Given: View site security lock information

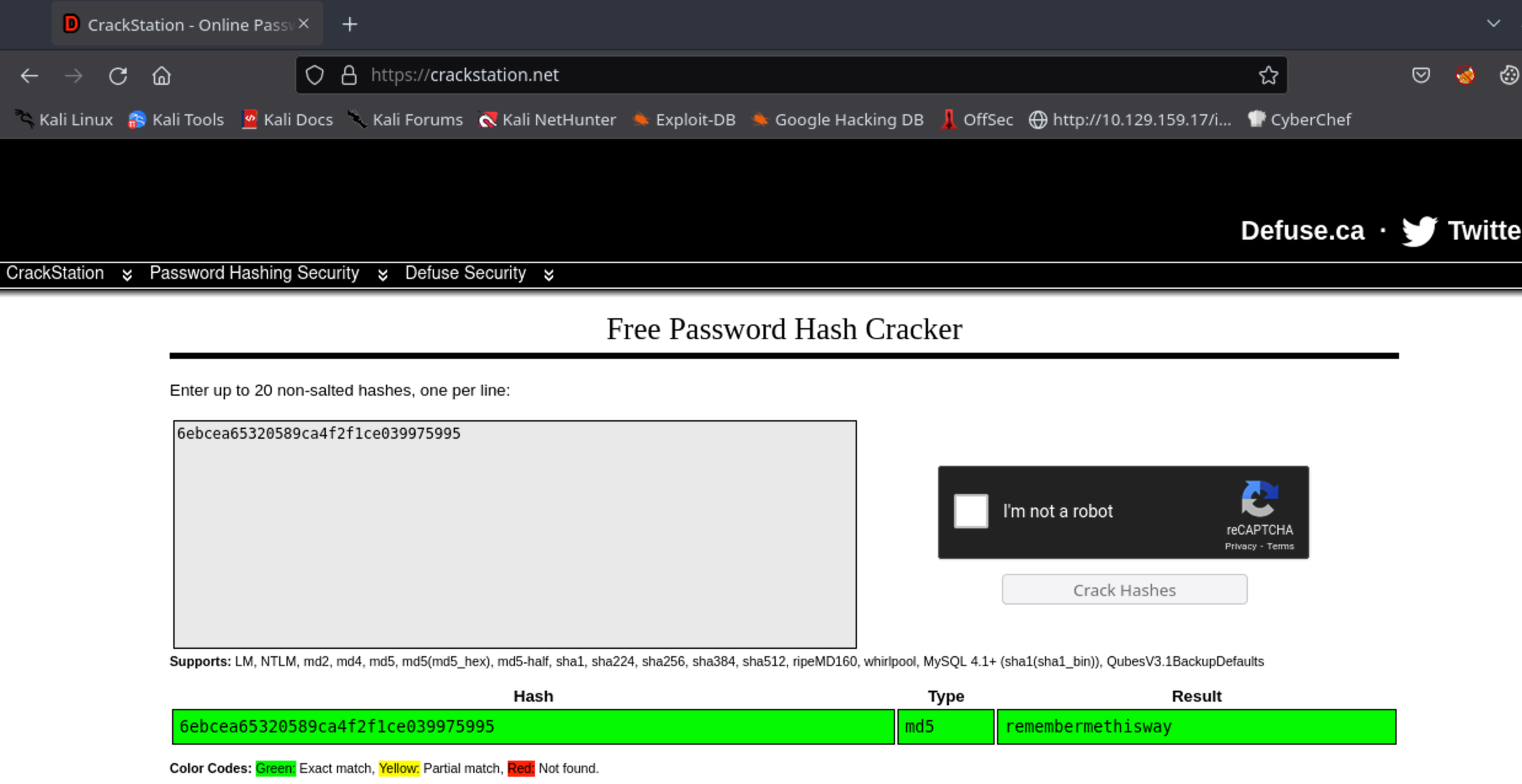Looking at the screenshot, I should pyautogui.click(x=349, y=75).
